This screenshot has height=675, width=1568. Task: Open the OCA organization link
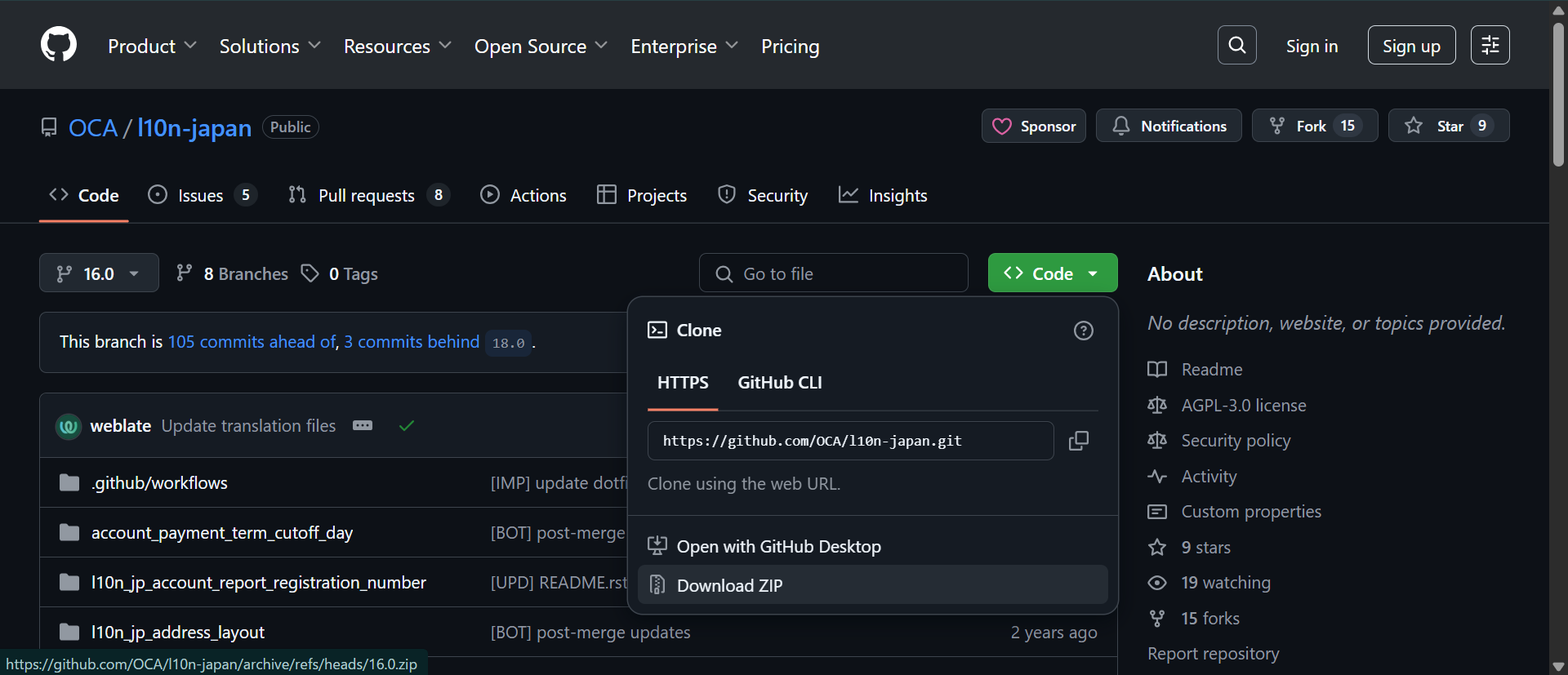(x=93, y=128)
